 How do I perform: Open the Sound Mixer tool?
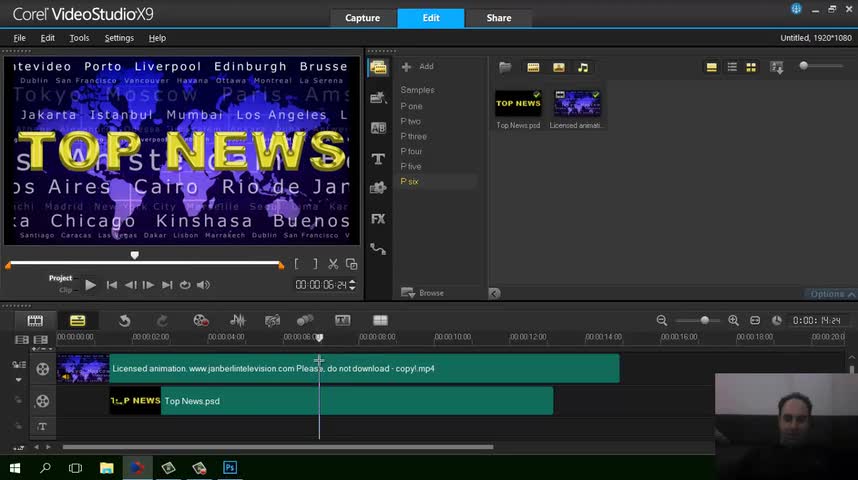(x=238, y=320)
